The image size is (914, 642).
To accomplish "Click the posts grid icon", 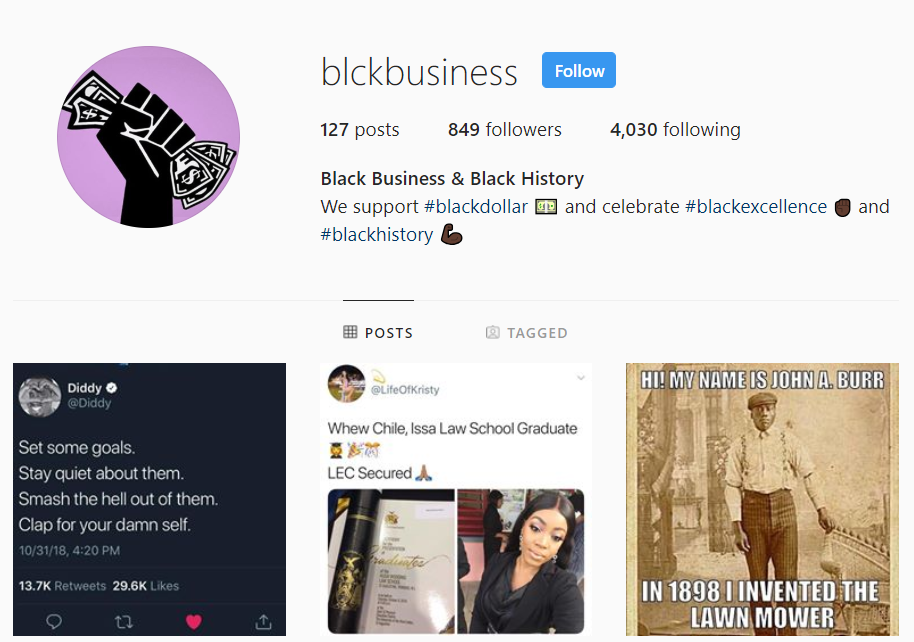I will click(x=350, y=332).
